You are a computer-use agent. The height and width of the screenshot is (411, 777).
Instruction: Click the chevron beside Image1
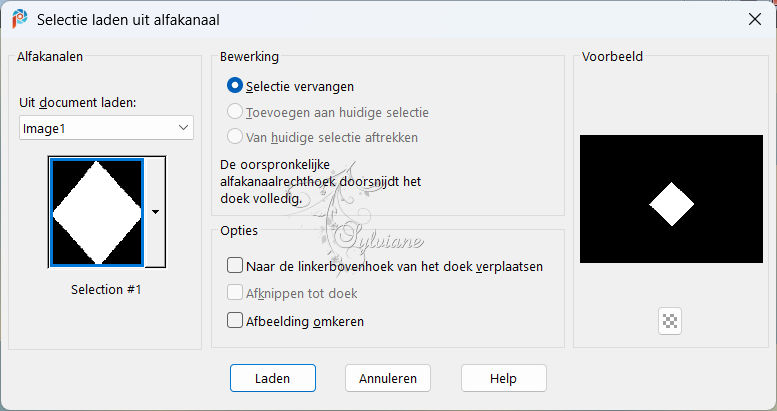183,128
